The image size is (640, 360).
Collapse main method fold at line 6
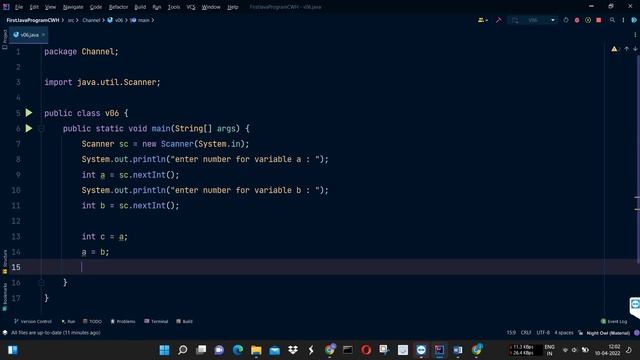point(41,129)
